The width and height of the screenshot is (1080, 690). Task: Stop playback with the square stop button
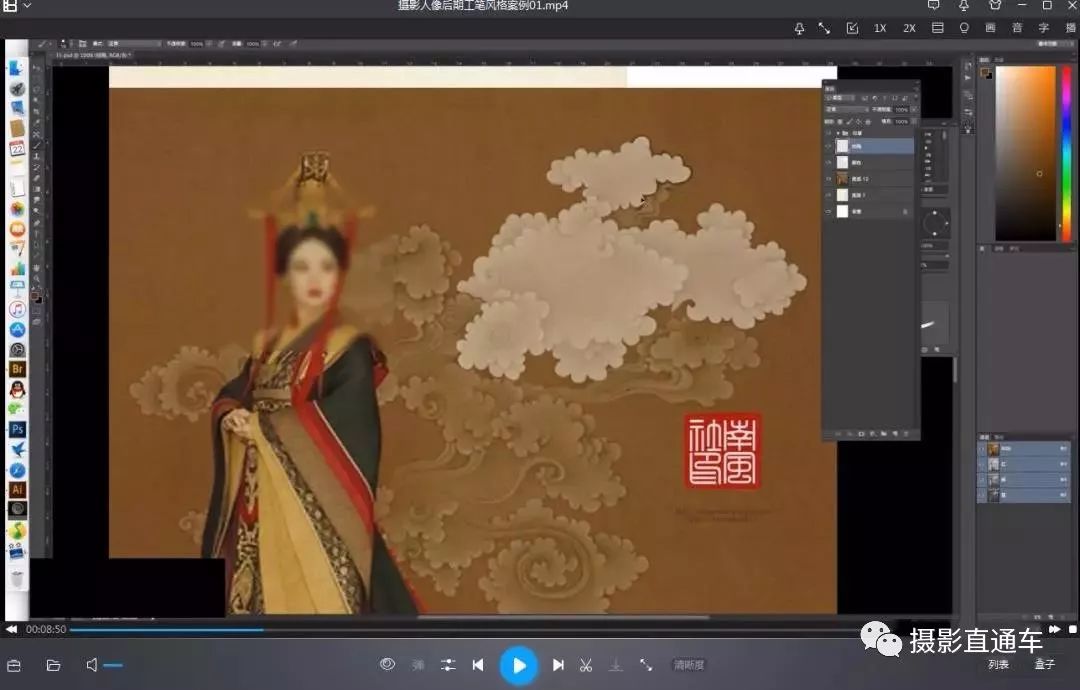[x=1072, y=629]
